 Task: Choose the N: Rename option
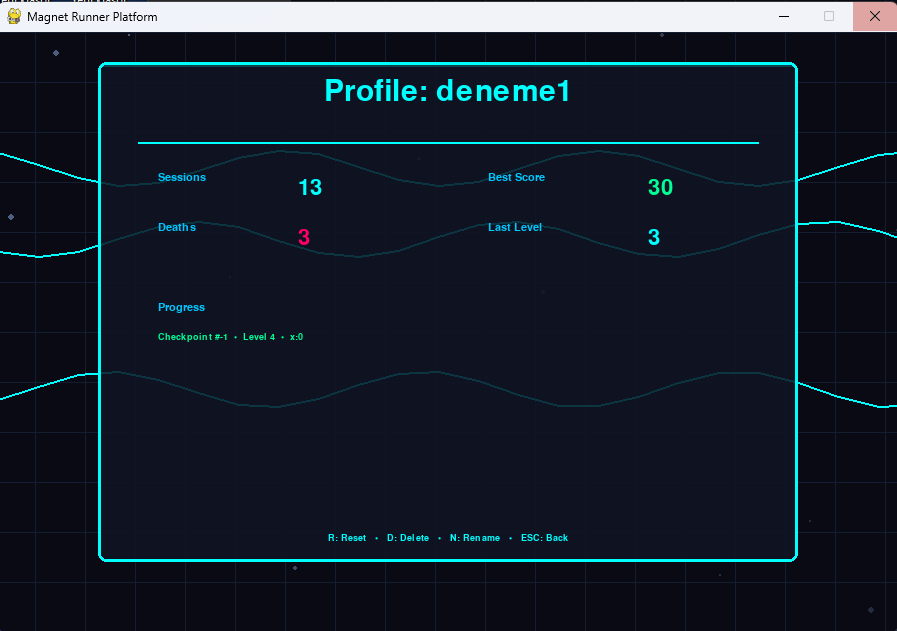[x=475, y=538]
